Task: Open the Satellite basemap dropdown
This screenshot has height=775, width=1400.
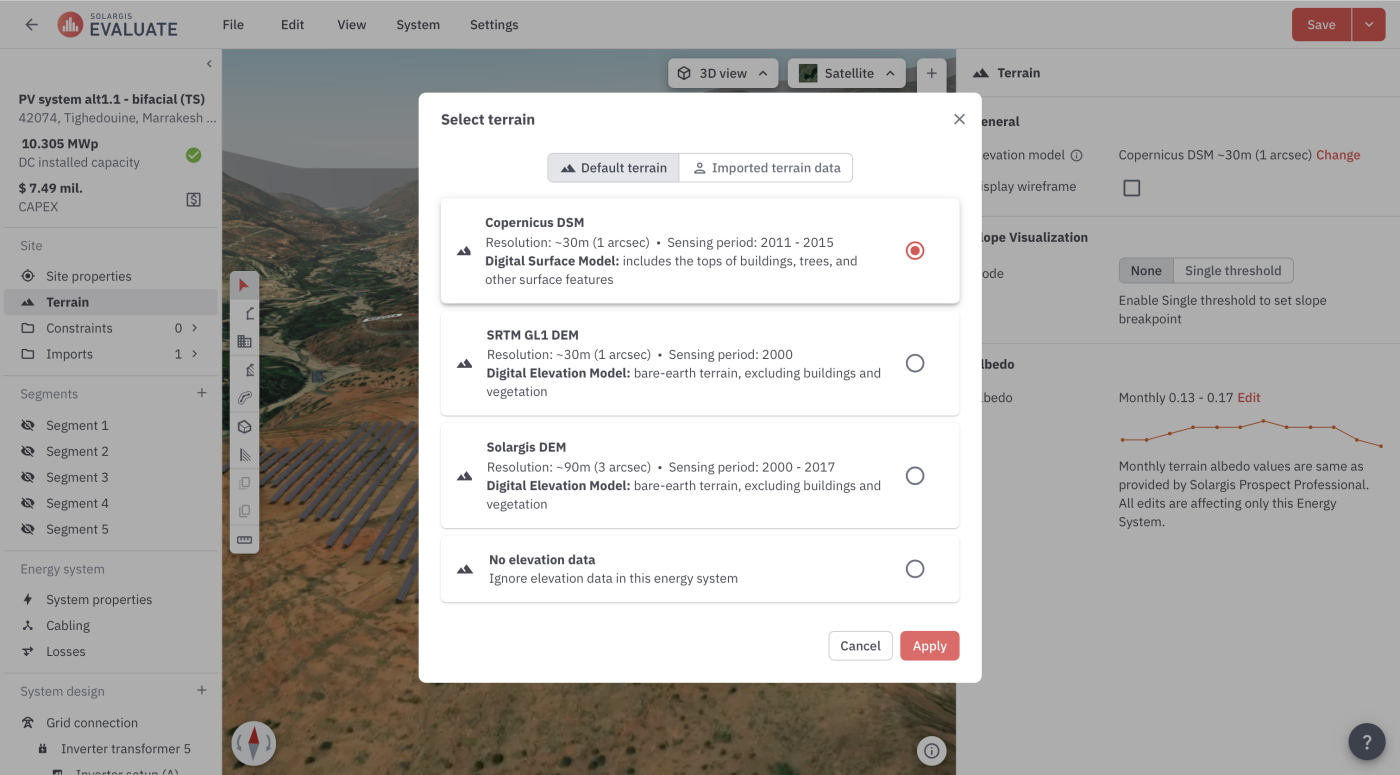Action: tap(847, 73)
